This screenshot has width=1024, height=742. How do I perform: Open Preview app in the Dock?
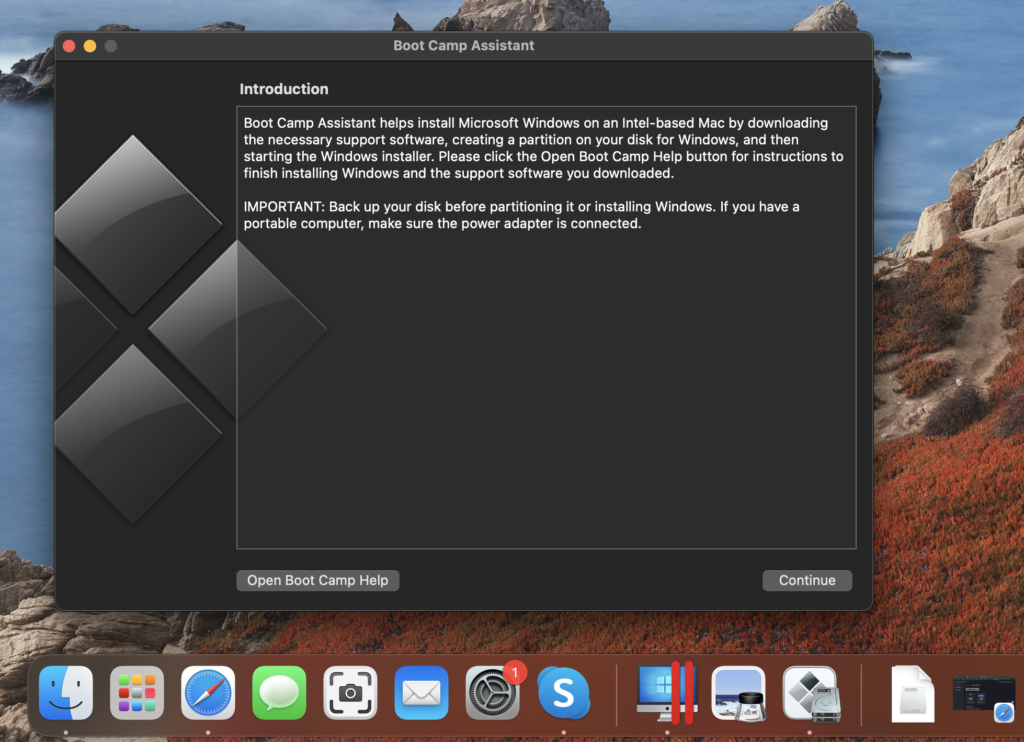point(739,693)
